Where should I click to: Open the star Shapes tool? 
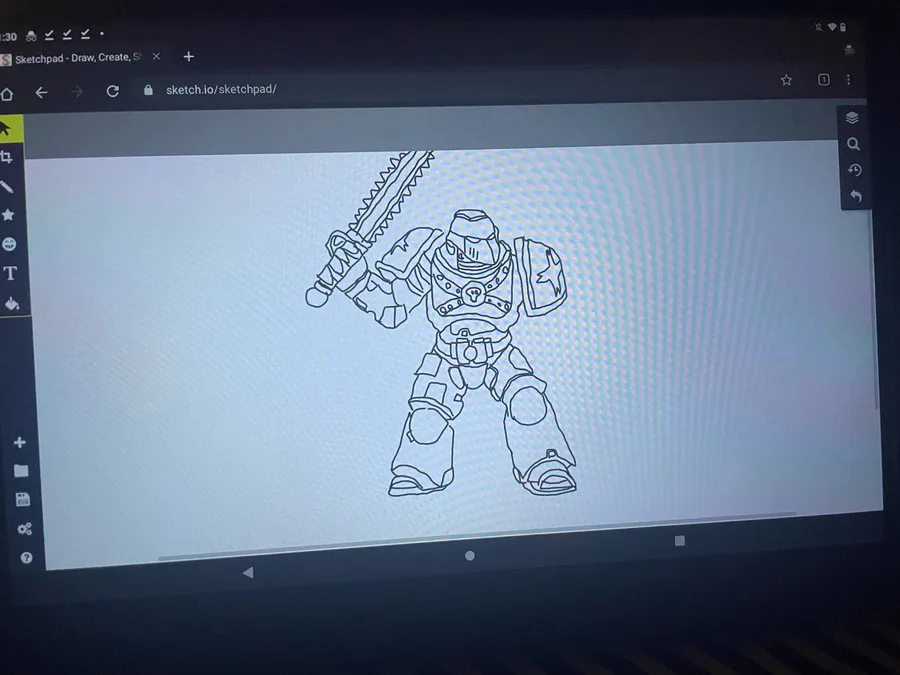point(8,215)
